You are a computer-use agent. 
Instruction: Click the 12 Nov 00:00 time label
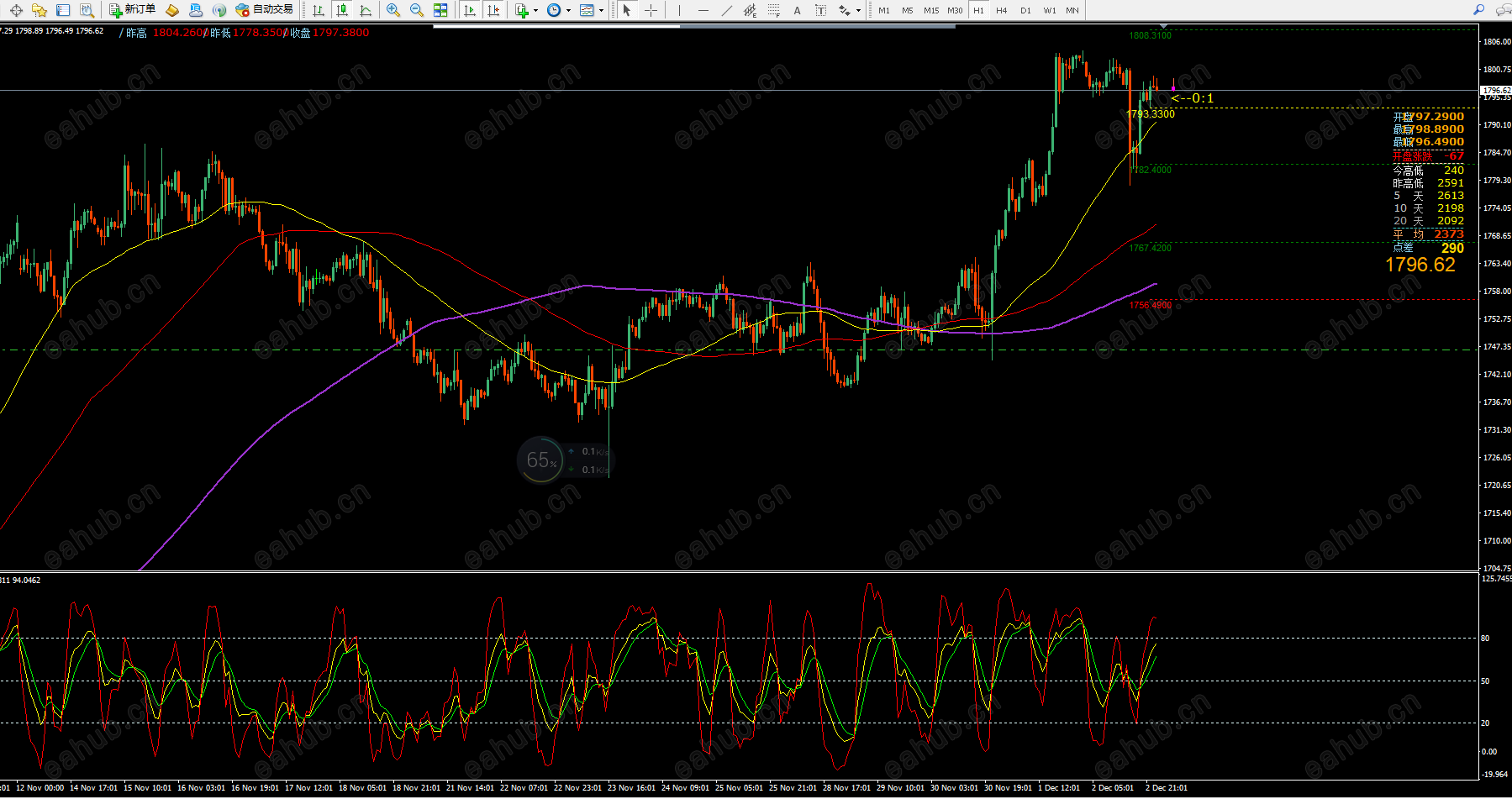[40, 788]
